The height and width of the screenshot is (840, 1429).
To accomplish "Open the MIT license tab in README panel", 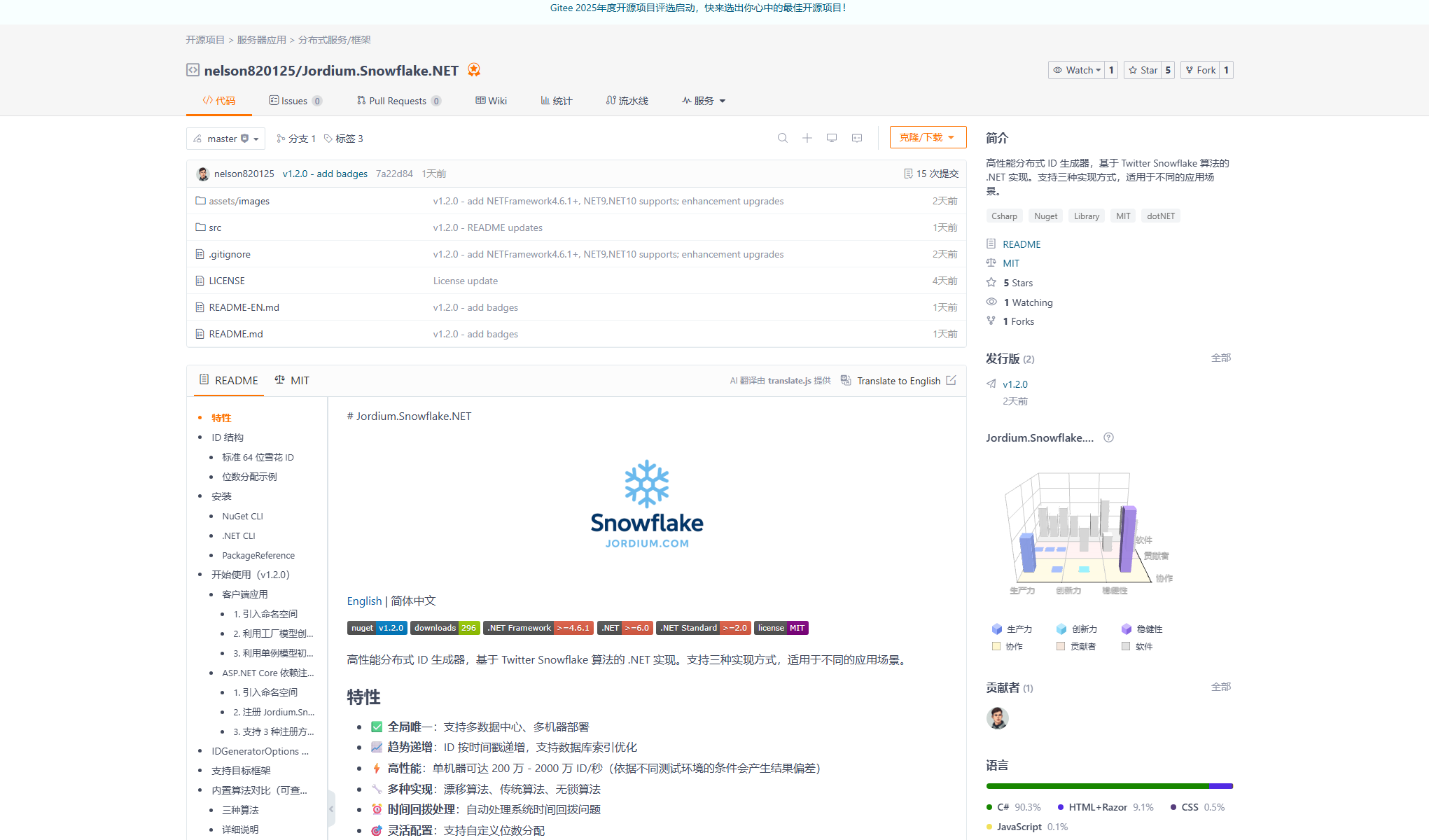I will point(292,380).
